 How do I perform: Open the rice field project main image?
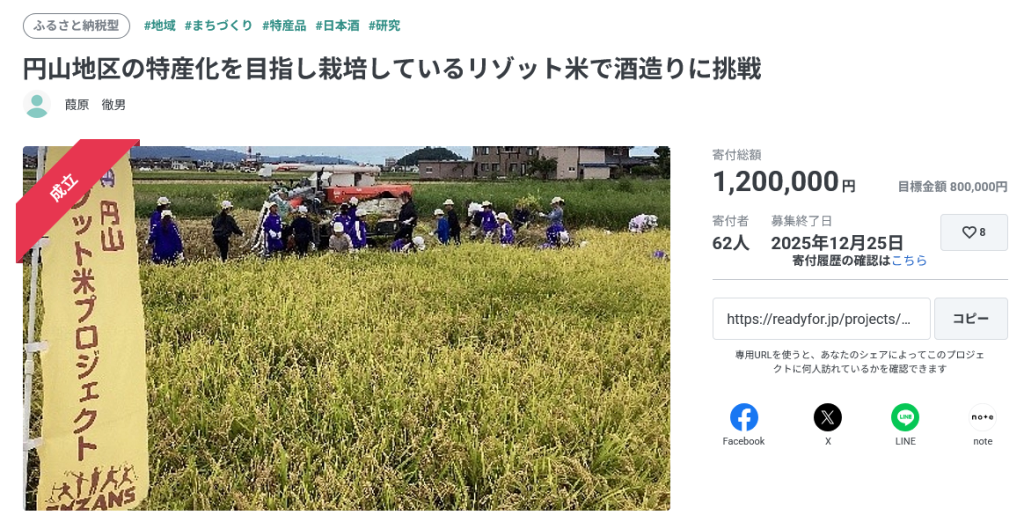(346, 328)
